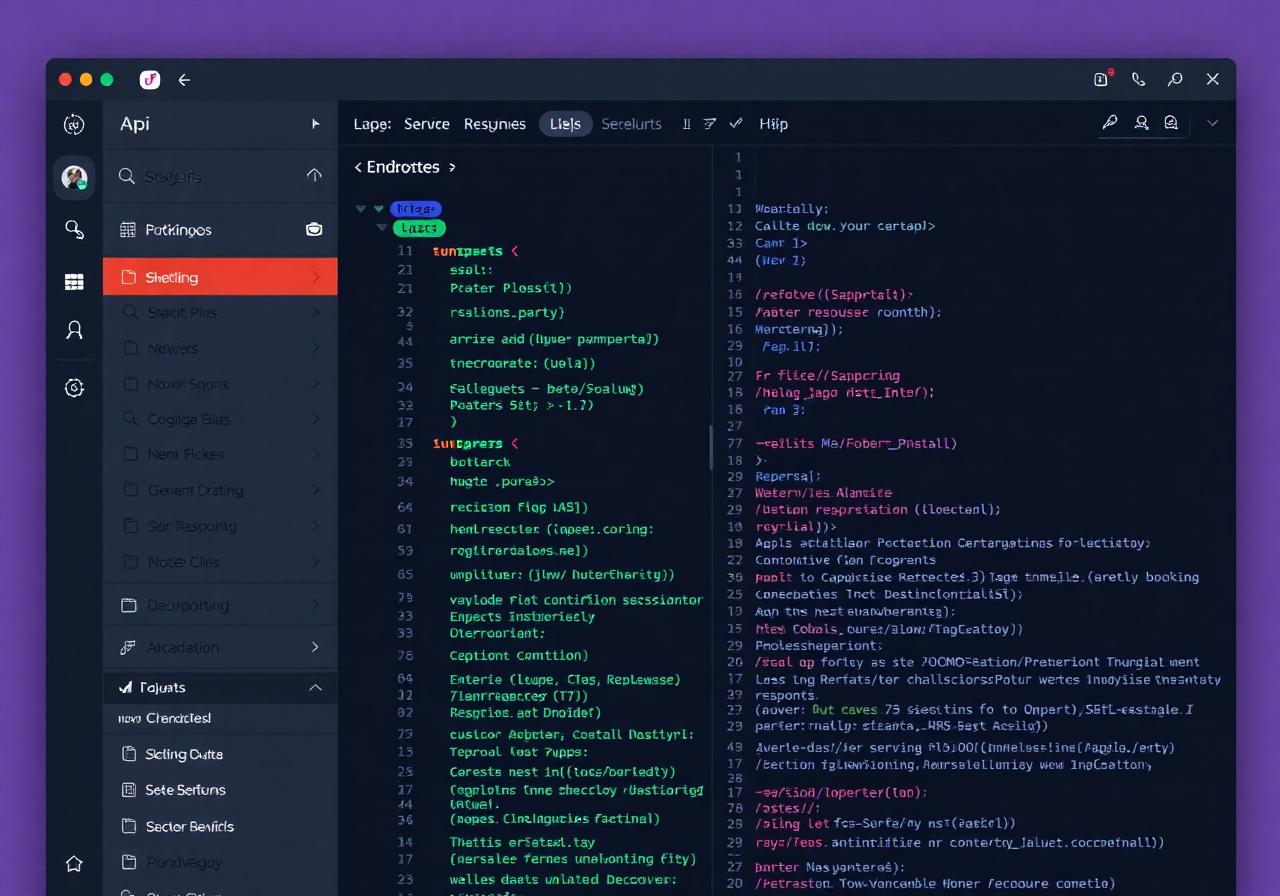The height and width of the screenshot is (896, 1280).
Task: Click code line 'rsalions_party)'
Action: pyautogui.click(x=508, y=312)
